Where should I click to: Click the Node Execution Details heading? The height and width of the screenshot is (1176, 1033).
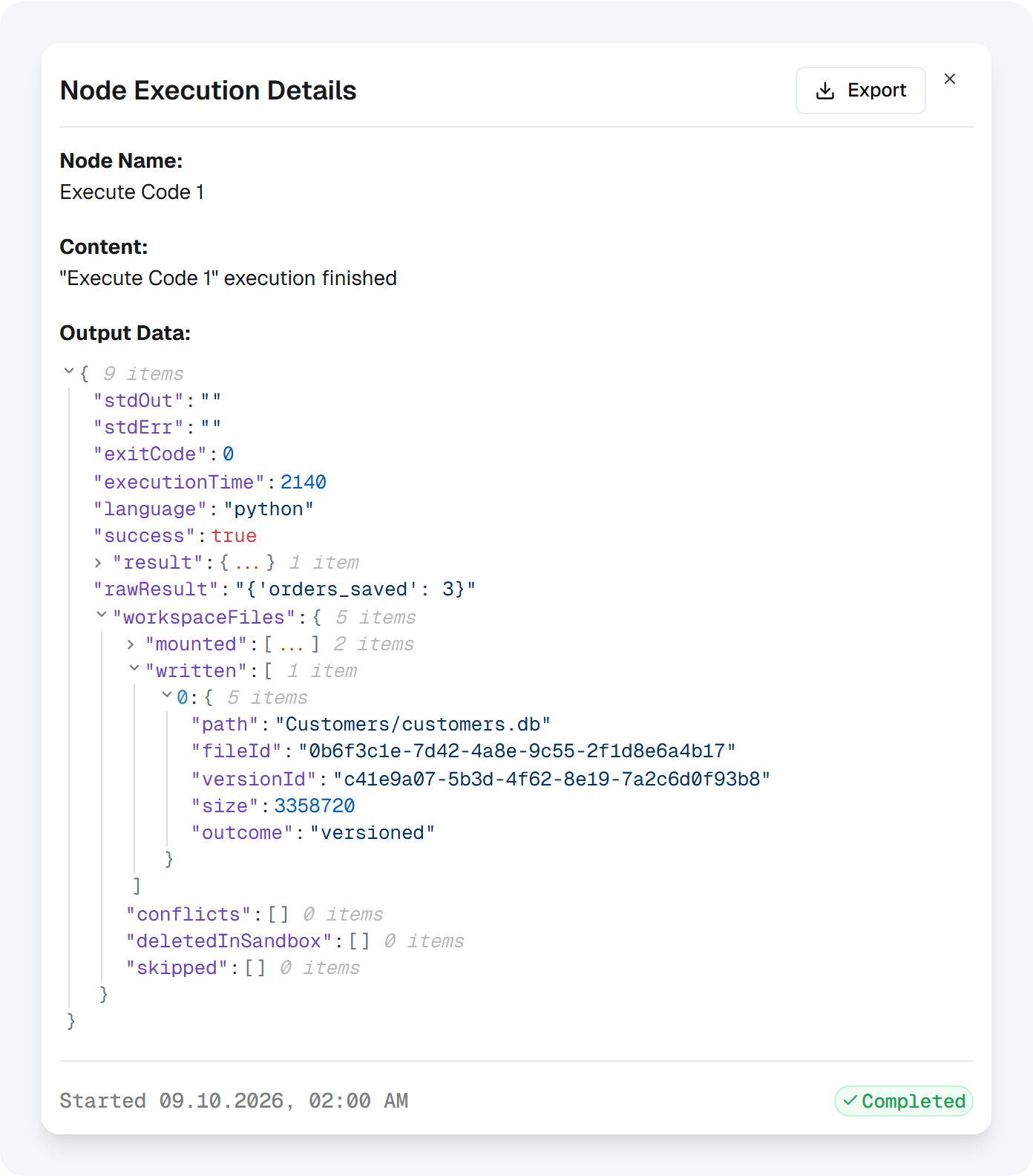pos(209,91)
